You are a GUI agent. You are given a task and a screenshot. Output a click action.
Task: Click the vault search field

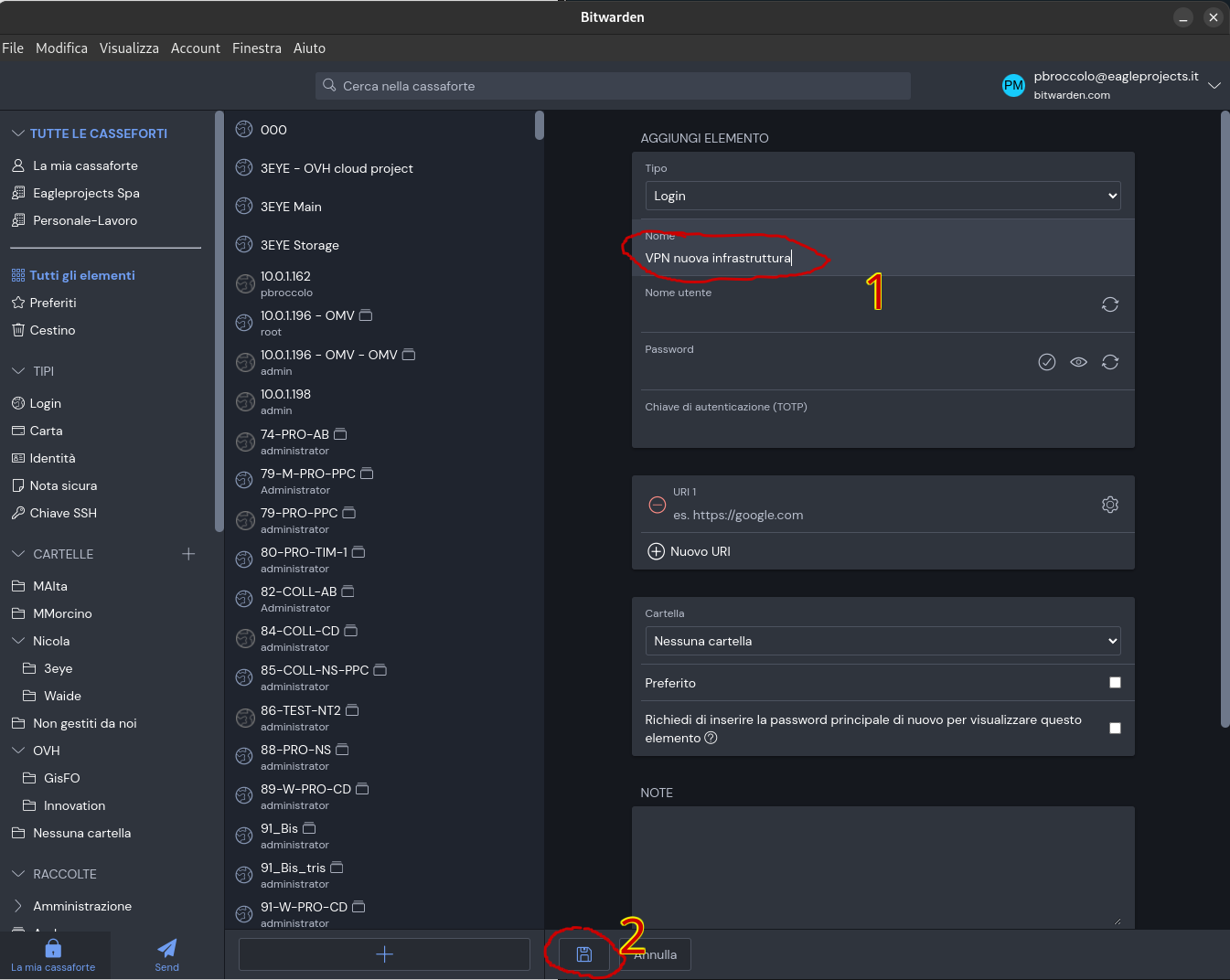[613, 86]
